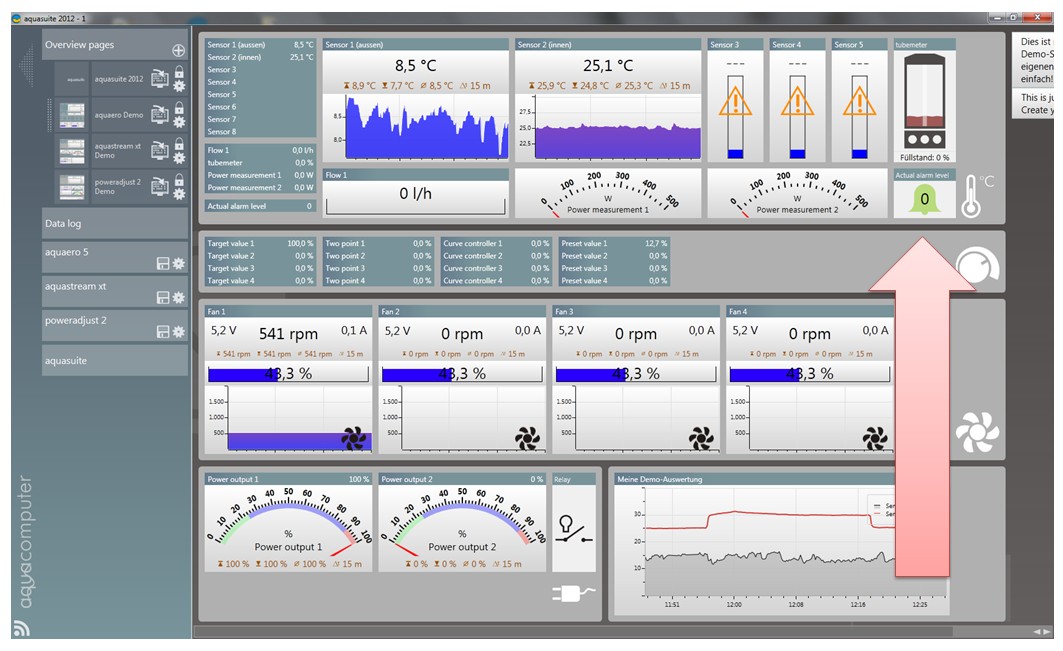Open gear settings in poweradjust 2 section
Screen dimensions: 1063x651
click(x=178, y=332)
